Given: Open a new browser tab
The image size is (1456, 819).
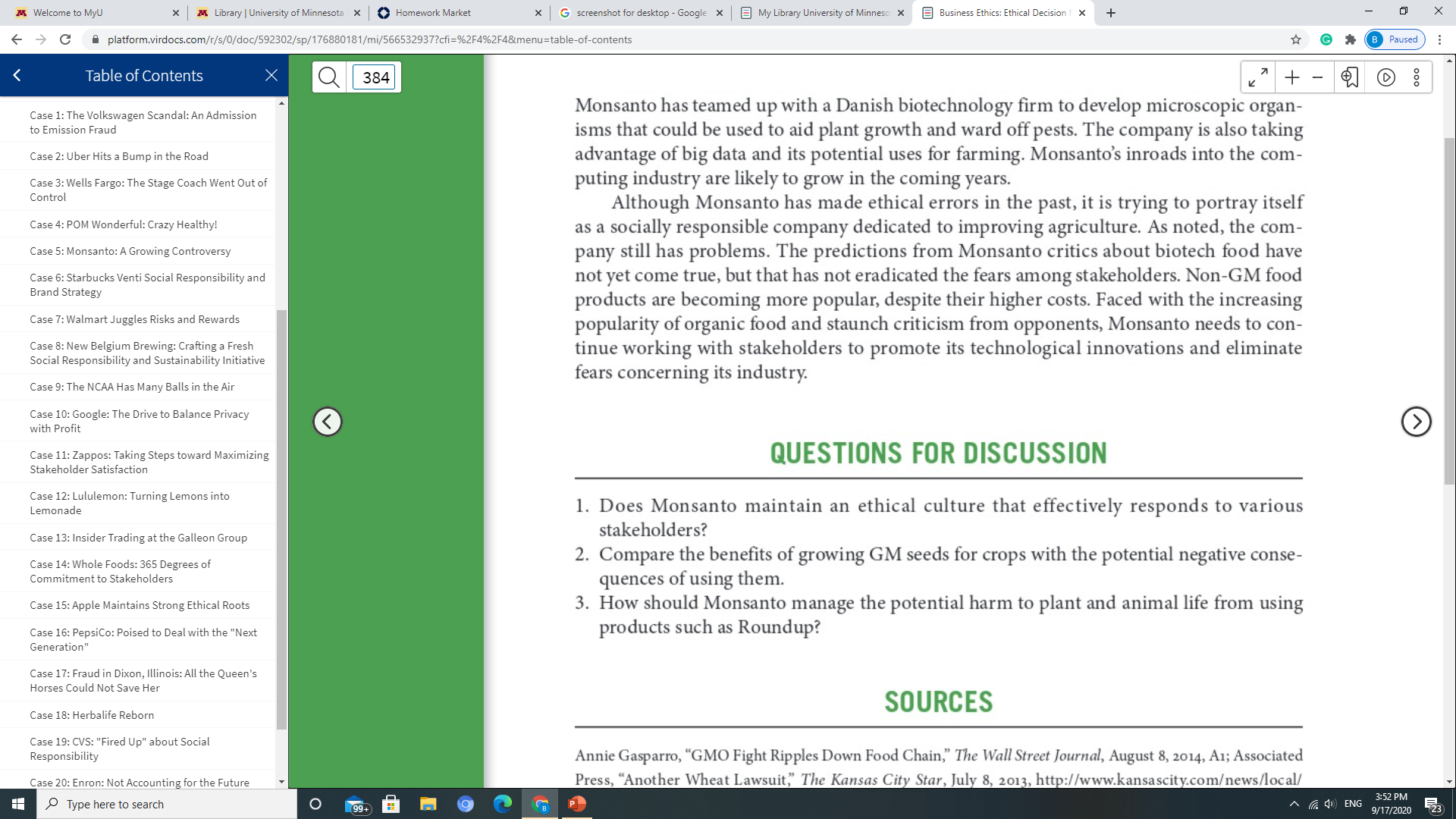Looking at the screenshot, I should [1111, 13].
